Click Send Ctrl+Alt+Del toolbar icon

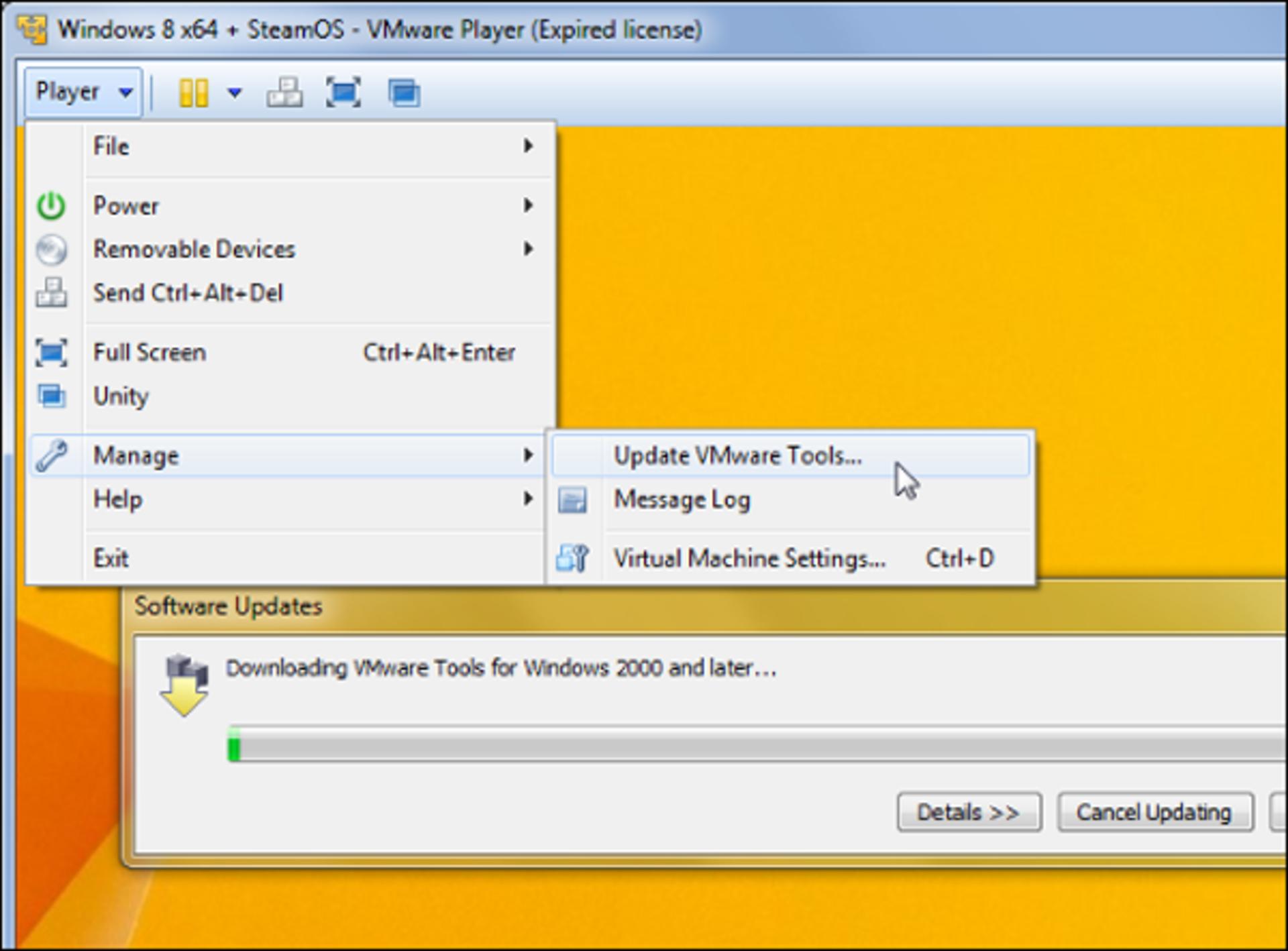coord(284,93)
